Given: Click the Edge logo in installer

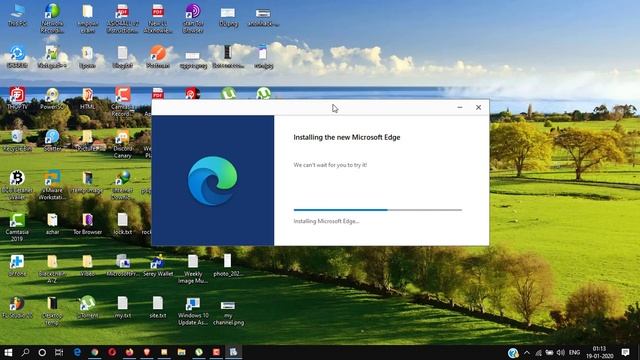Looking at the screenshot, I should (x=213, y=181).
